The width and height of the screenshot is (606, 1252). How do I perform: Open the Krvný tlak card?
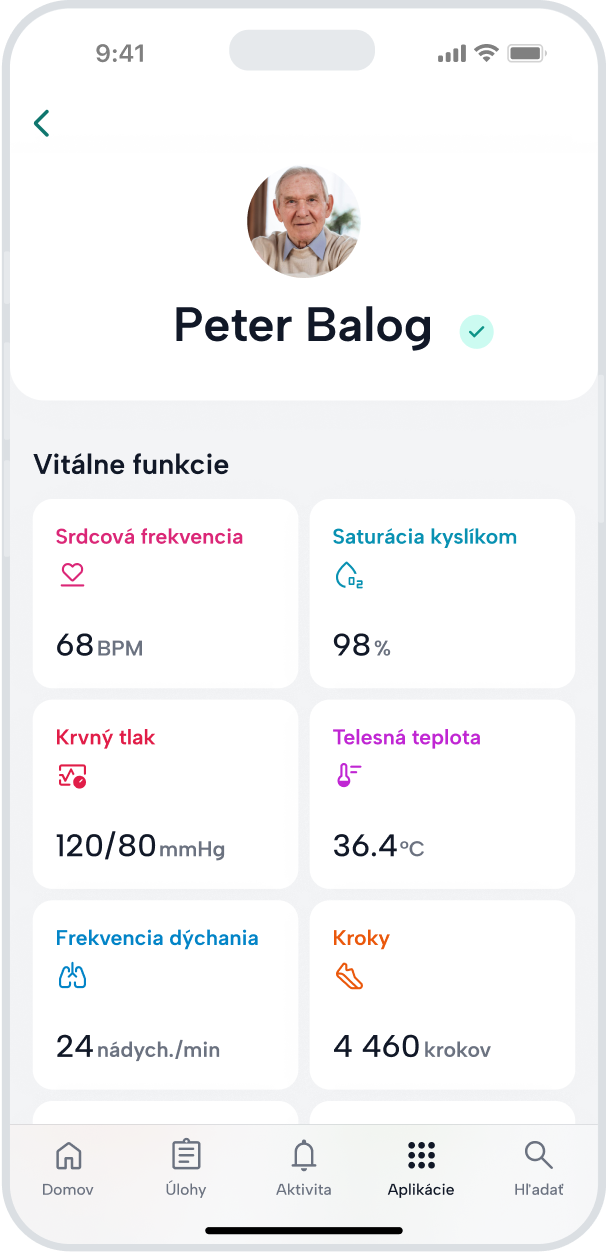(166, 795)
